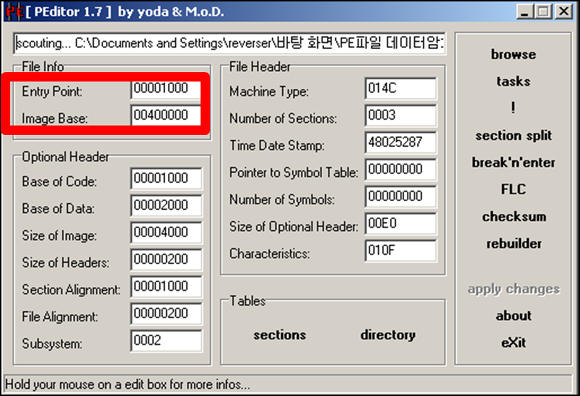The image size is (580, 396).
Task: Edit the Number of Symbols field
Action: click(401, 196)
